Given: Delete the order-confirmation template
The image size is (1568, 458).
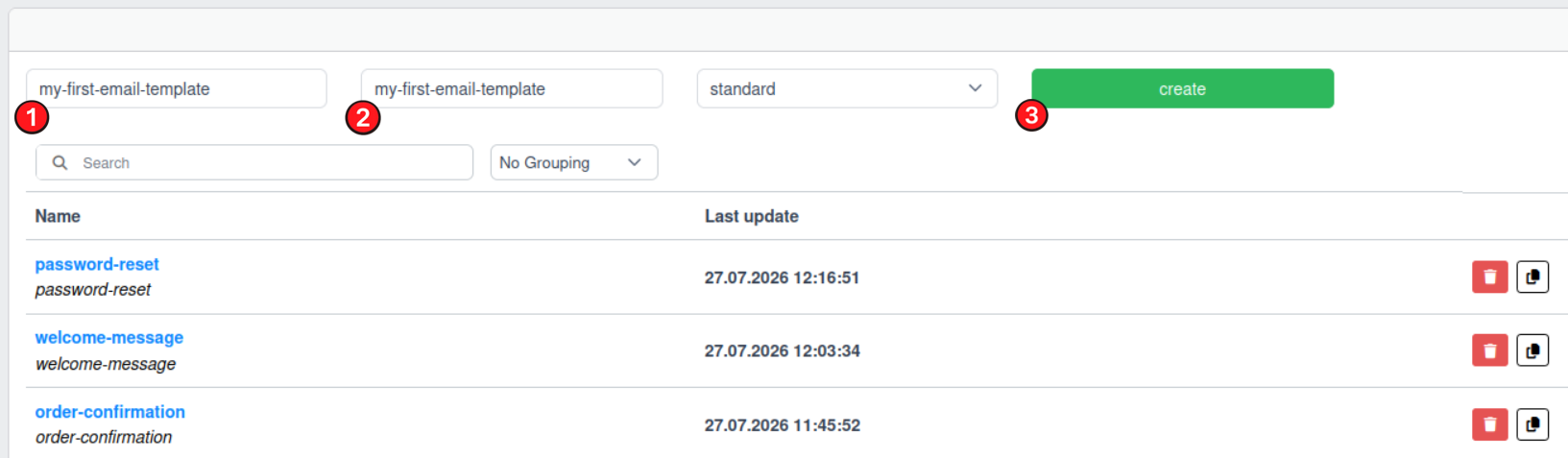Looking at the screenshot, I should [1489, 423].
